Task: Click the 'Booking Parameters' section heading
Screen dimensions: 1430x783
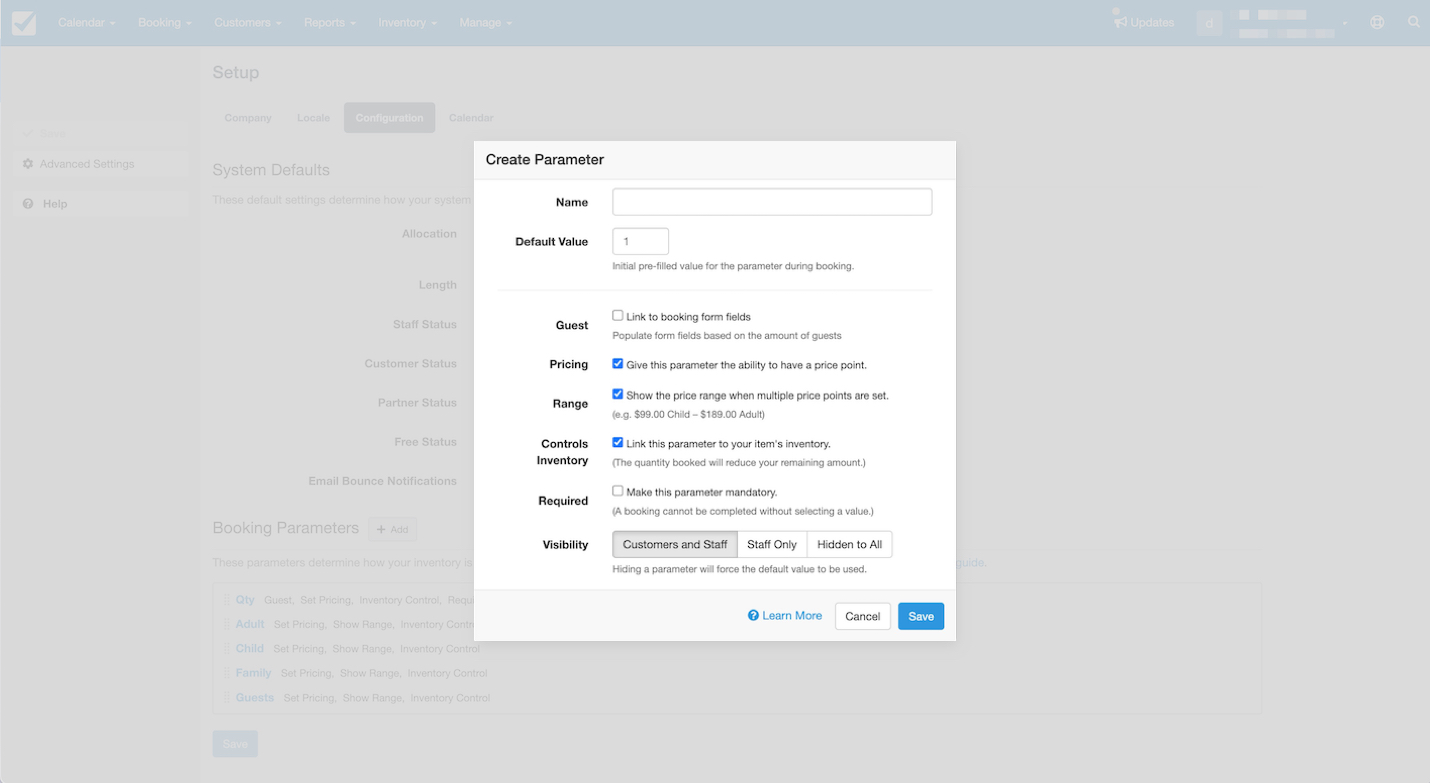Action: click(285, 528)
